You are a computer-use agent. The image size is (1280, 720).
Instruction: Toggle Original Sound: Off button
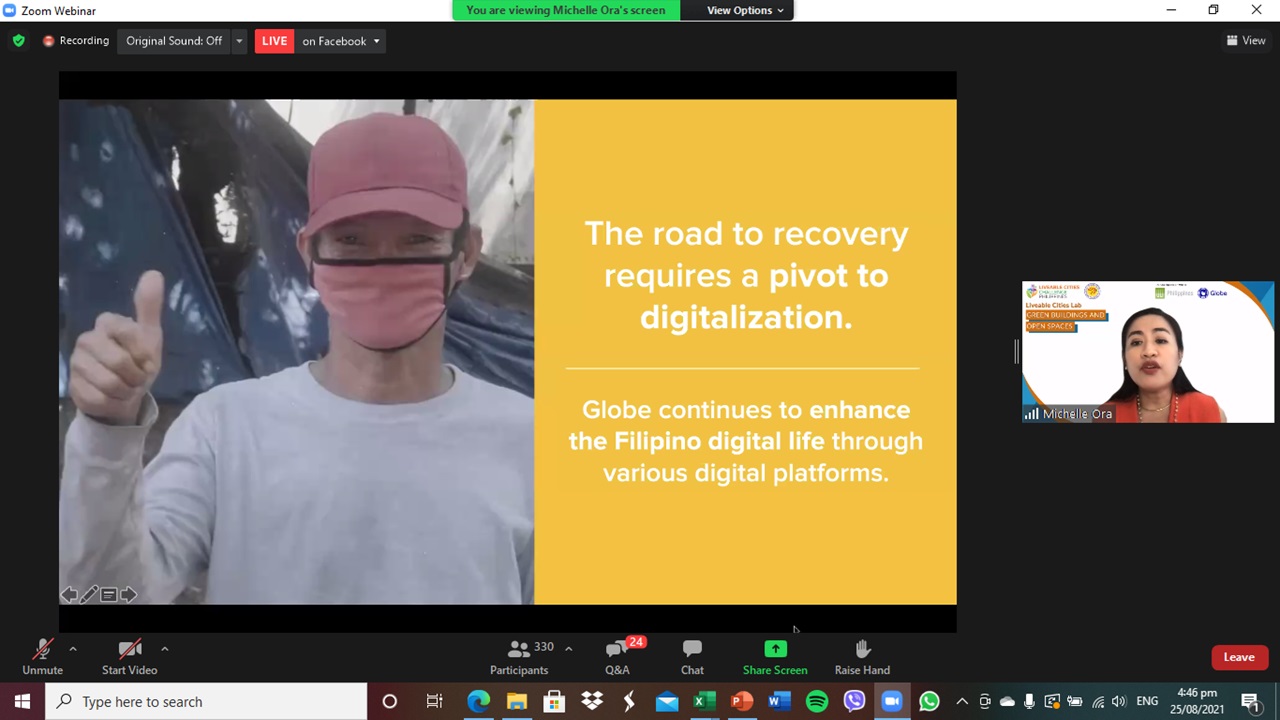click(x=174, y=41)
